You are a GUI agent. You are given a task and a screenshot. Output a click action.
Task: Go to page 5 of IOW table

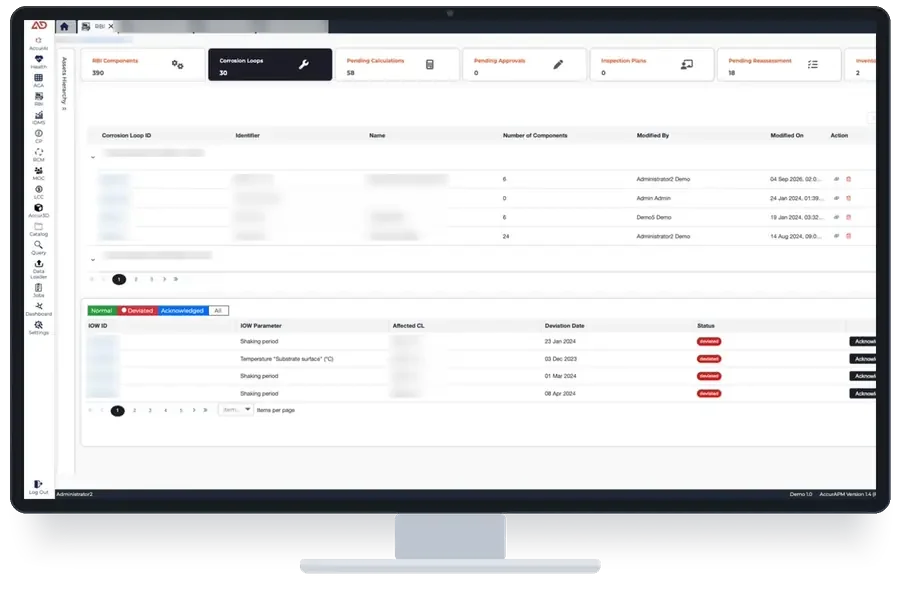coord(181,410)
